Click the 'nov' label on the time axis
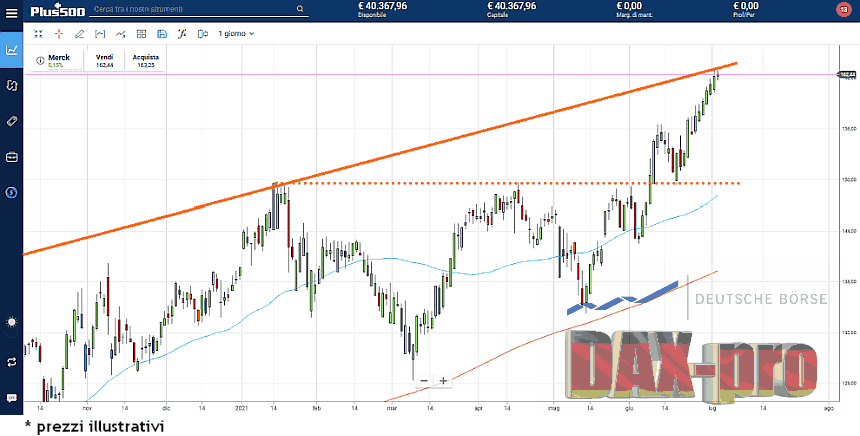Viewport: 860px width, 436px height. 86,409
